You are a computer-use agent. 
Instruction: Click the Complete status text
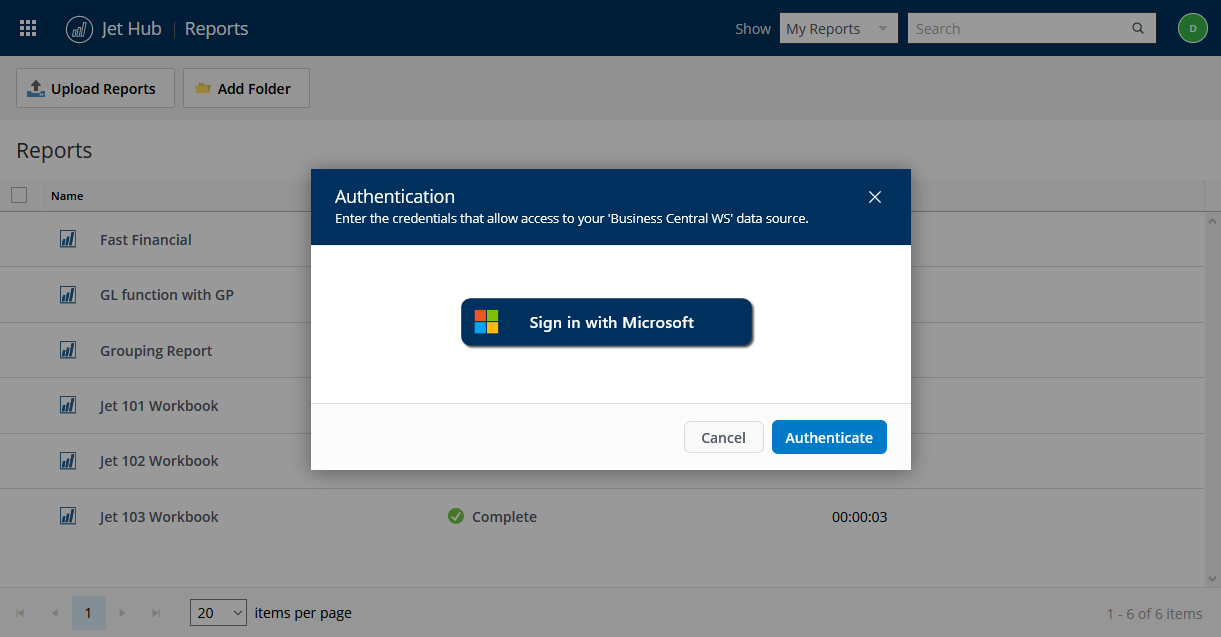pos(504,517)
